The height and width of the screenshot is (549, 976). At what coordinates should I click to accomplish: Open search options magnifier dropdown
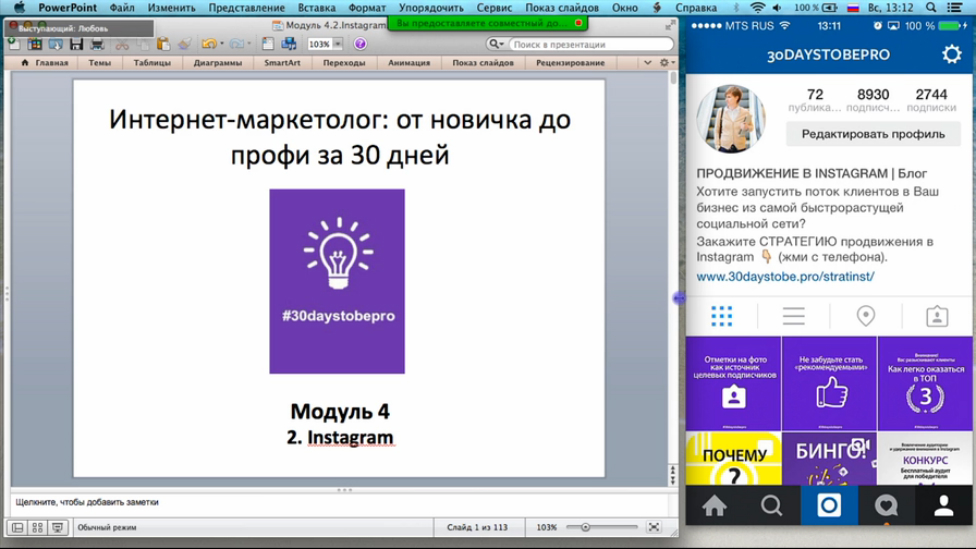click(x=495, y=44)
